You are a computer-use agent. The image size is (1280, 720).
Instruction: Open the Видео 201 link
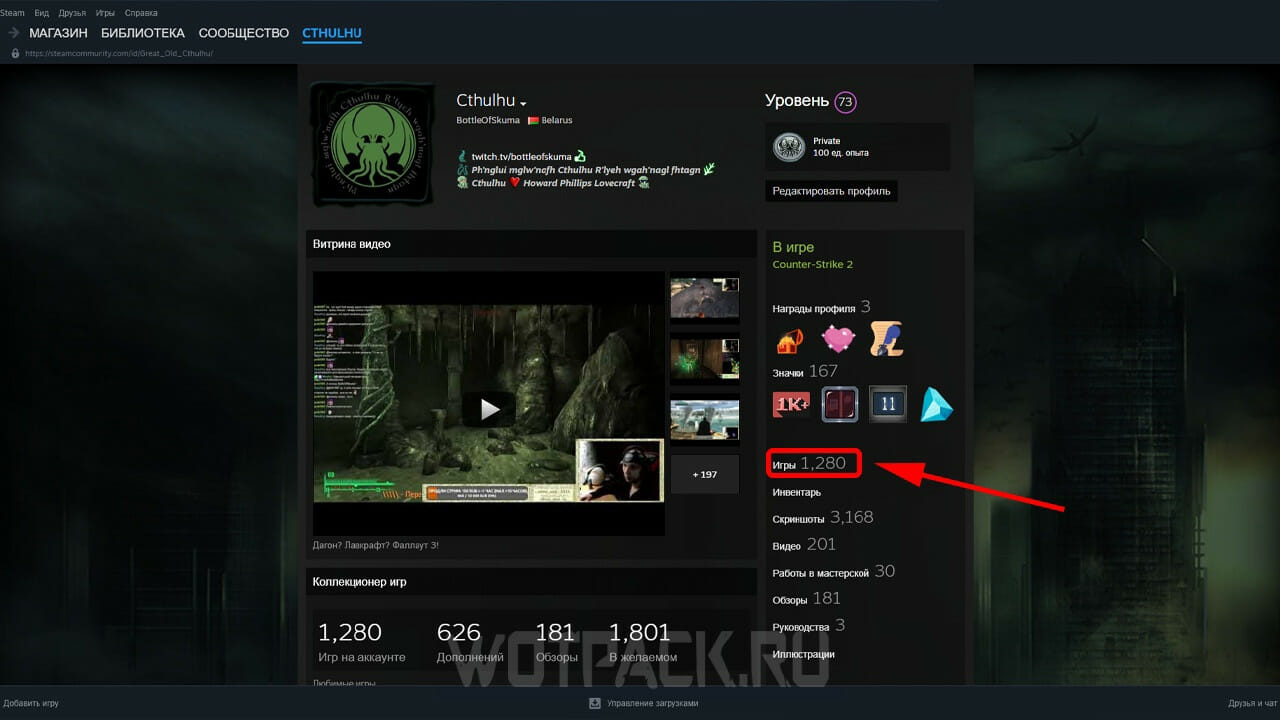[804, 545]
